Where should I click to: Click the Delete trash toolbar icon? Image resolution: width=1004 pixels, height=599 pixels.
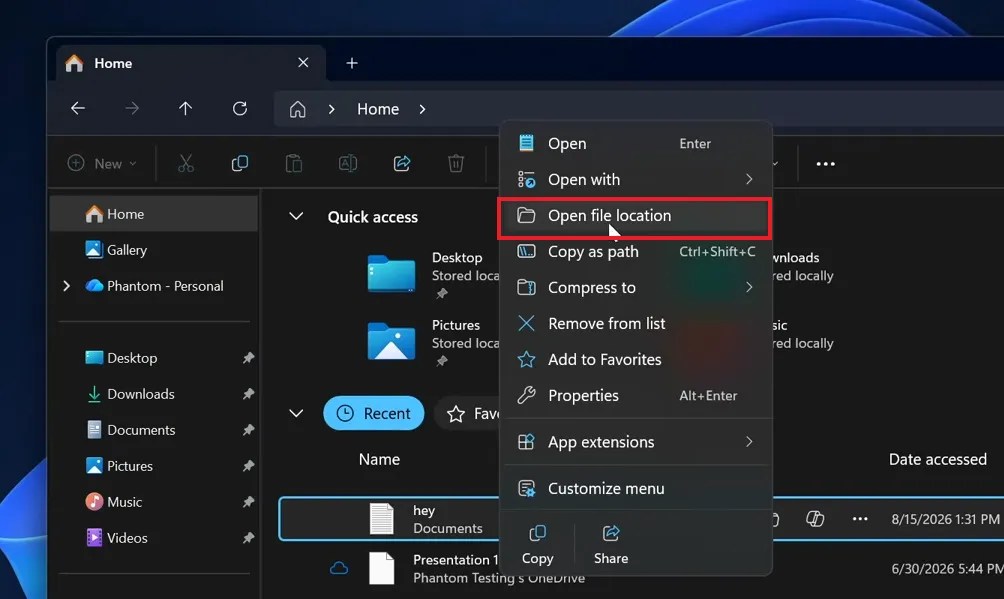tap(456, 163)
